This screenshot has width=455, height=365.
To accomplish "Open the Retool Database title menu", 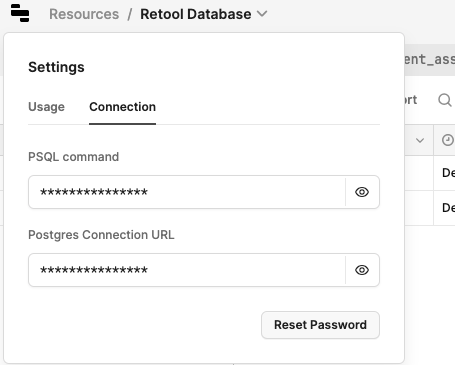I will point(196,14).
